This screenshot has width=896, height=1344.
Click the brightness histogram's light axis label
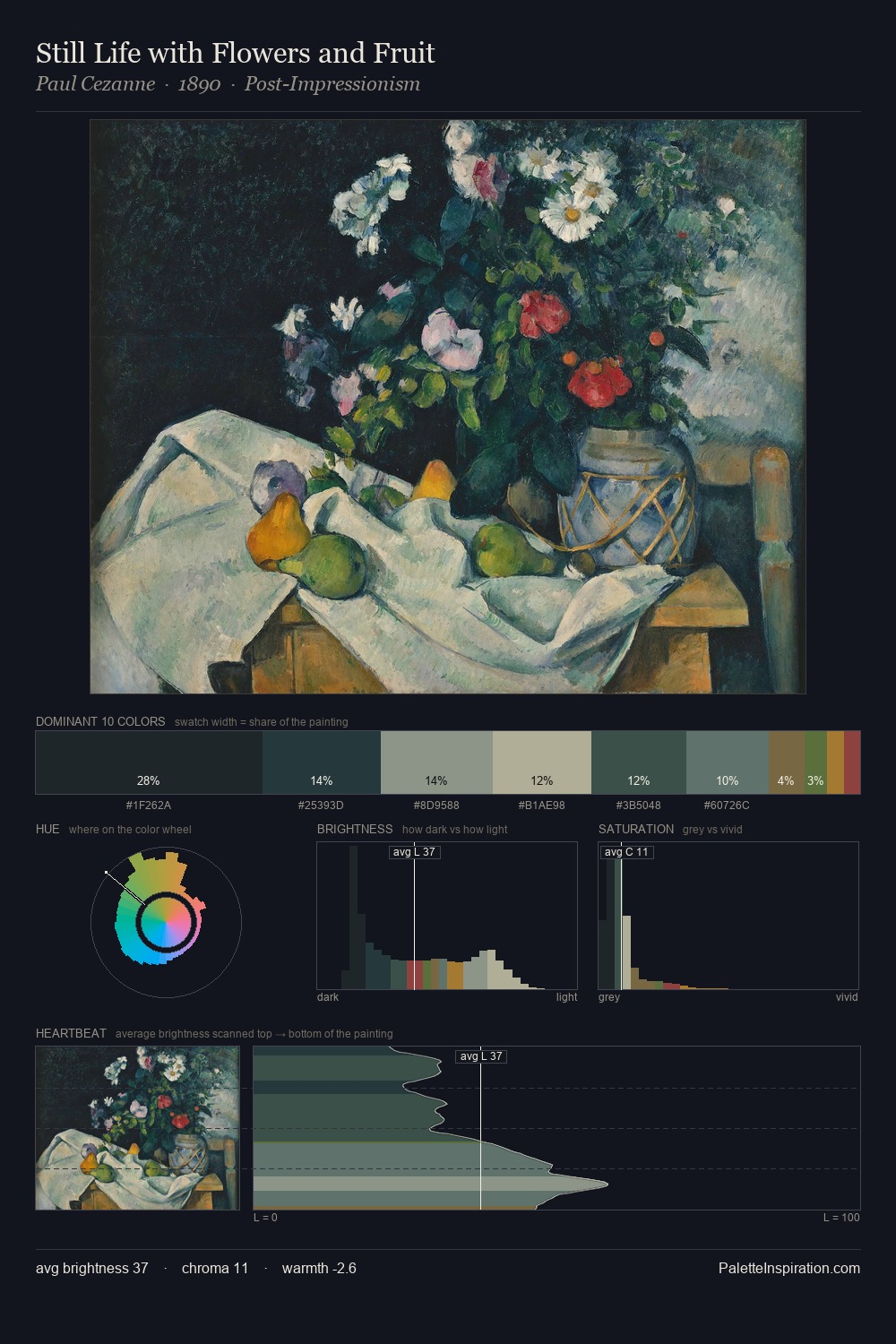click(x=567, y=996)
